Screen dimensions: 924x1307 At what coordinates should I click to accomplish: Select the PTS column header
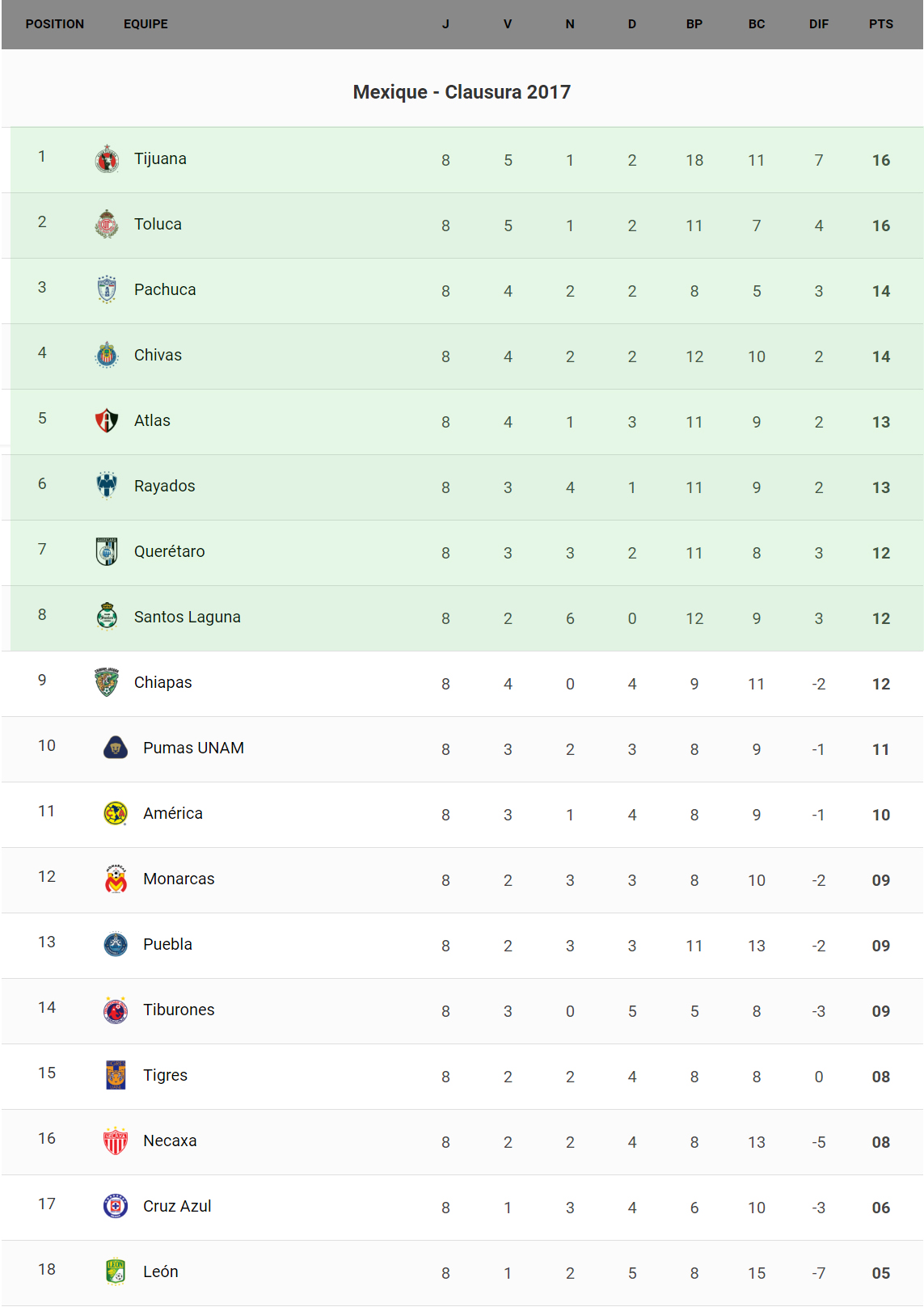880,24
